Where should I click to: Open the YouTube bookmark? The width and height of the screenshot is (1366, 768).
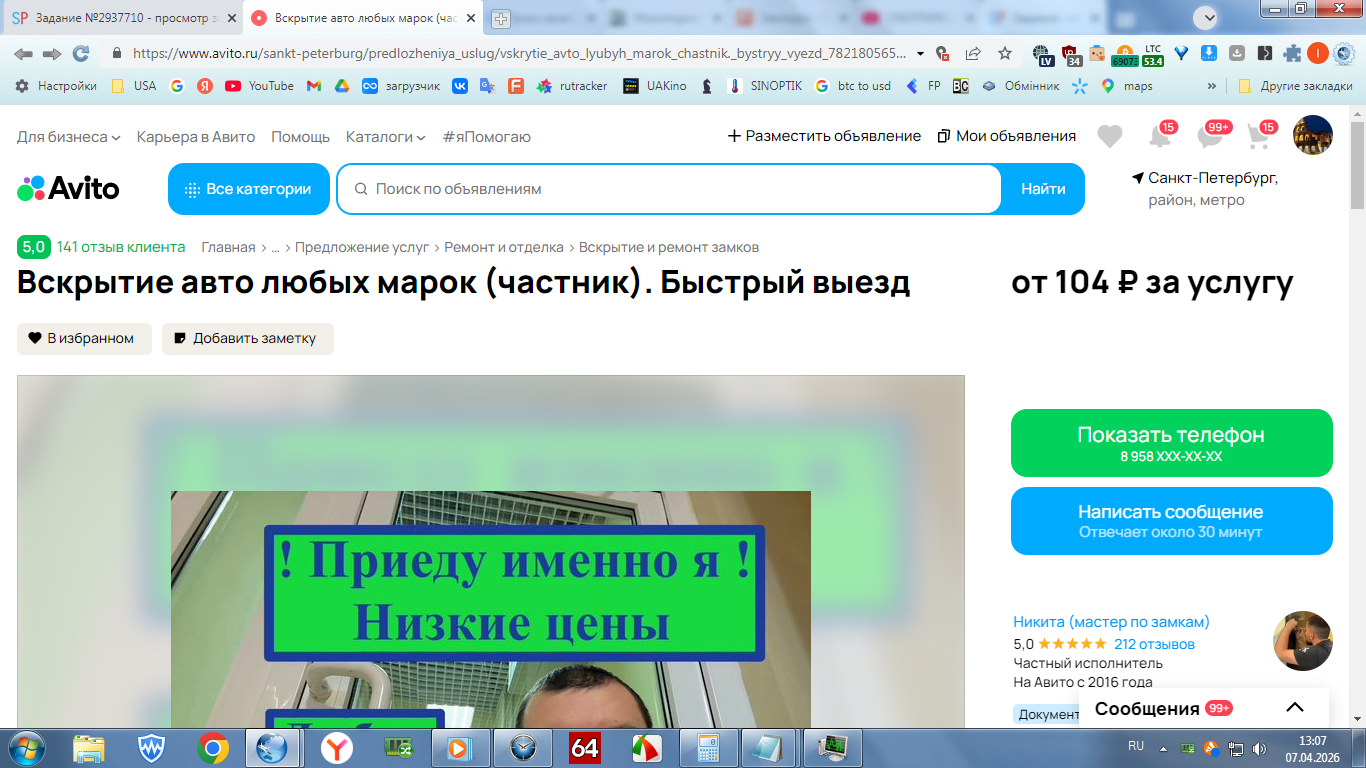point(259,86)
